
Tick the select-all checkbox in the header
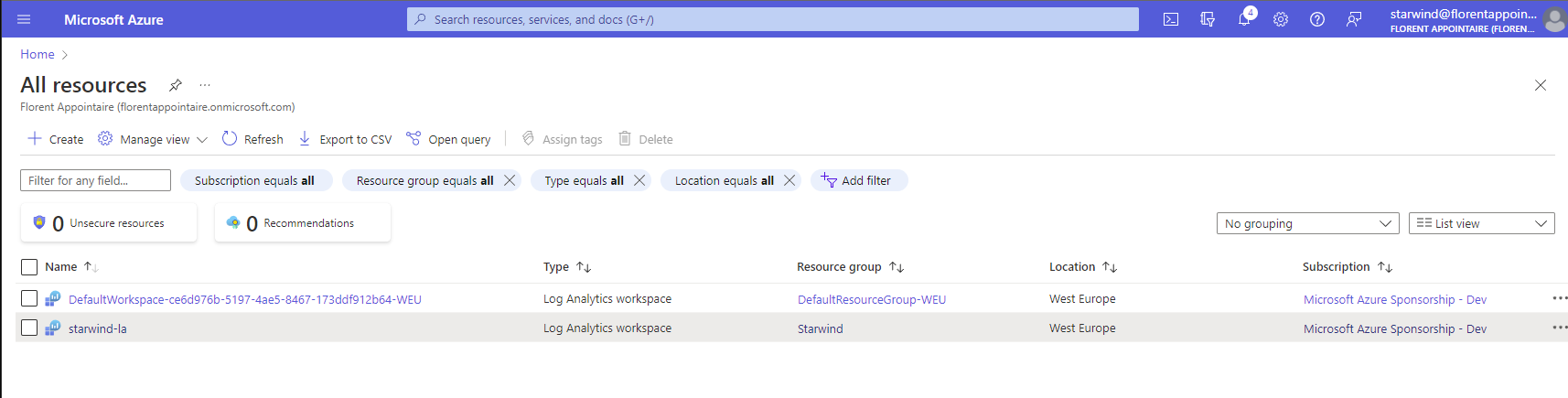[x=29, y=267]
